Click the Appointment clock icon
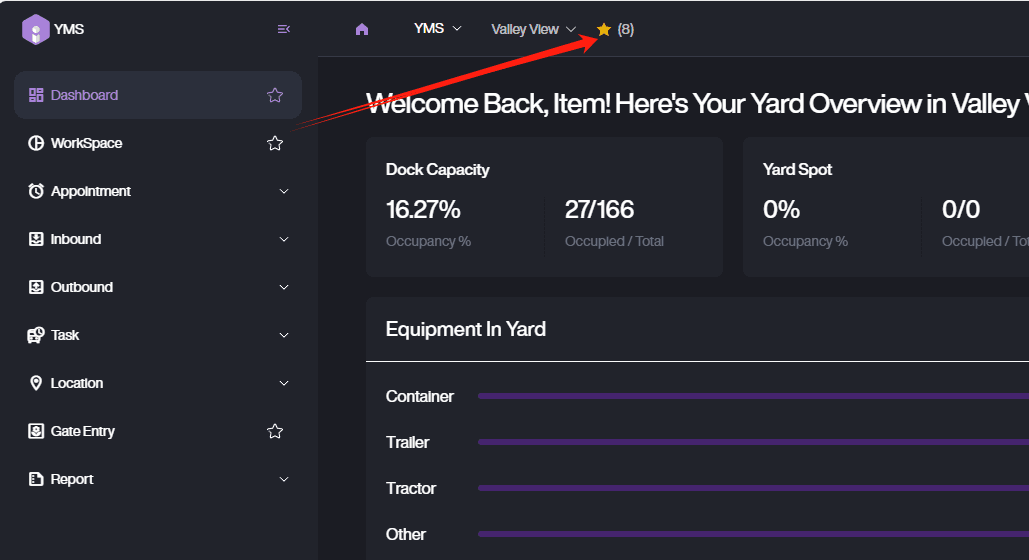Screen dimensions: 1029x560 36,191
